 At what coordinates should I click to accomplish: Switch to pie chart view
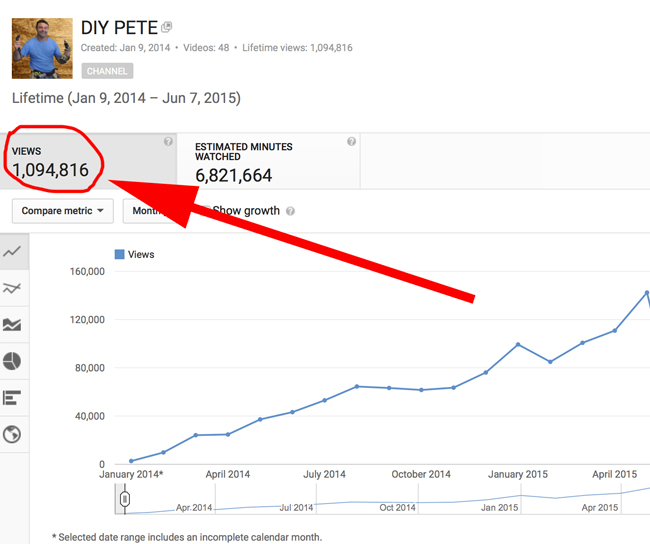(13, 361)
